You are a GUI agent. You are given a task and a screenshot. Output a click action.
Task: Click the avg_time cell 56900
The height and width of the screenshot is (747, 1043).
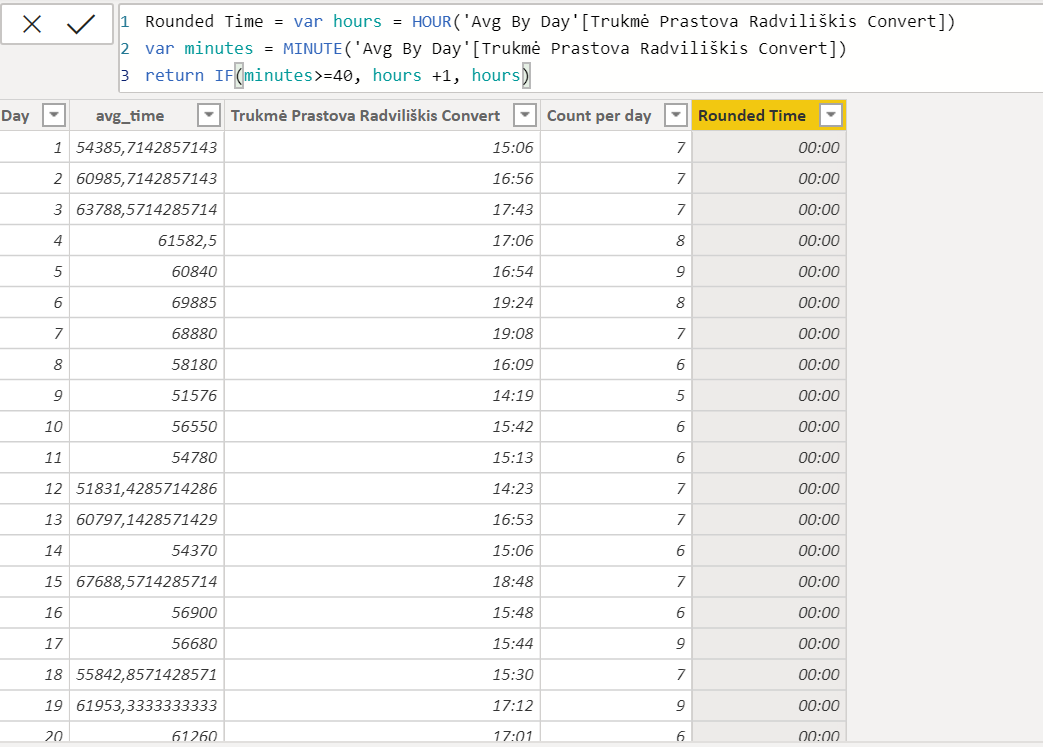point(147,613)
